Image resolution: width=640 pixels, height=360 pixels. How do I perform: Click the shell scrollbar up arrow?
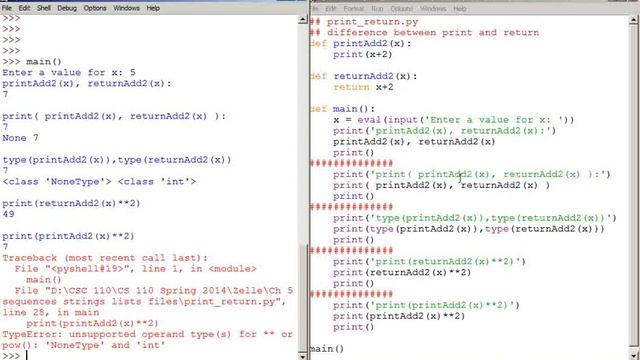(x=302, y=19)
